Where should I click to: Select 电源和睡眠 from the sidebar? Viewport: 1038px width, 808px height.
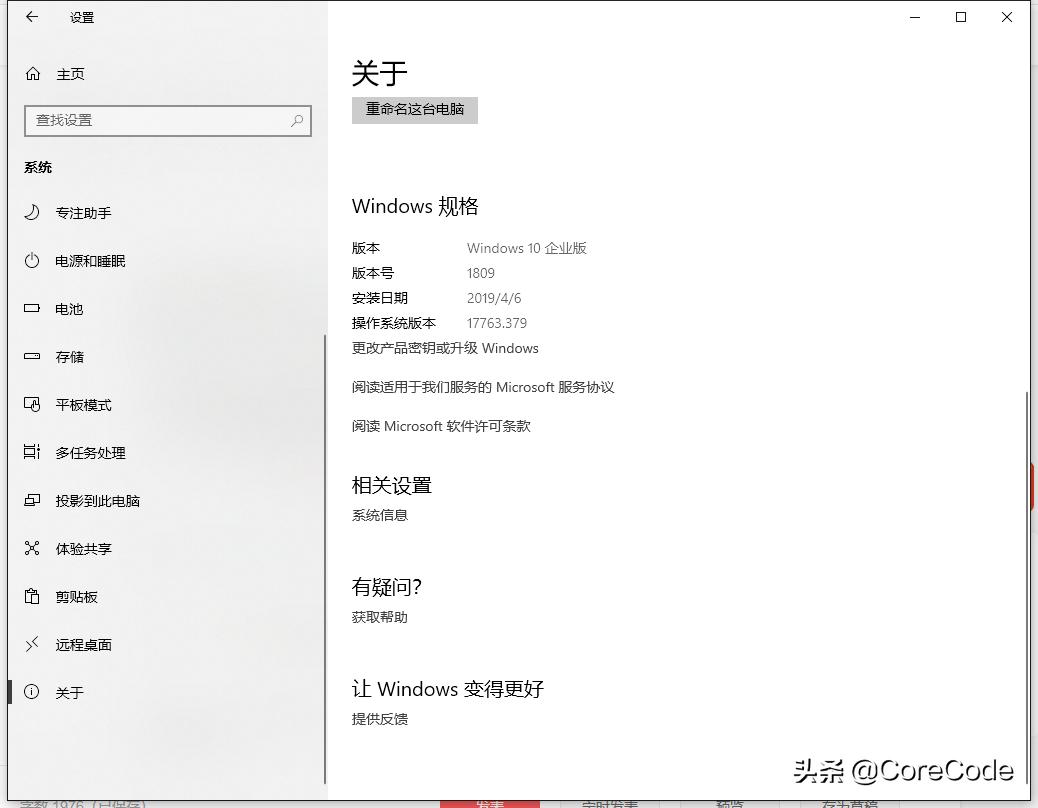pyautogui.click(x=95, y=261)
